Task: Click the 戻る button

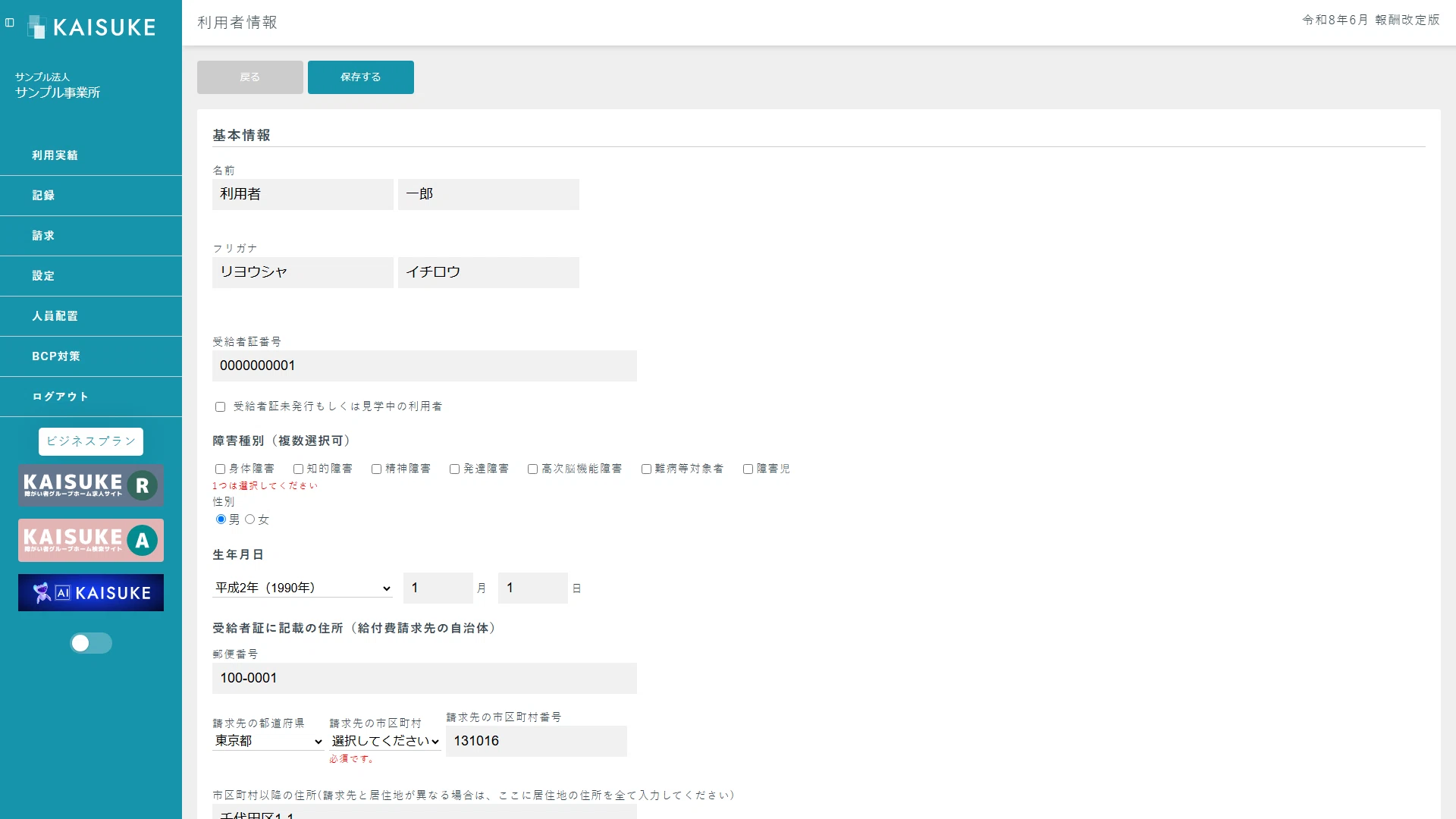Action: [x=250, y=77]
